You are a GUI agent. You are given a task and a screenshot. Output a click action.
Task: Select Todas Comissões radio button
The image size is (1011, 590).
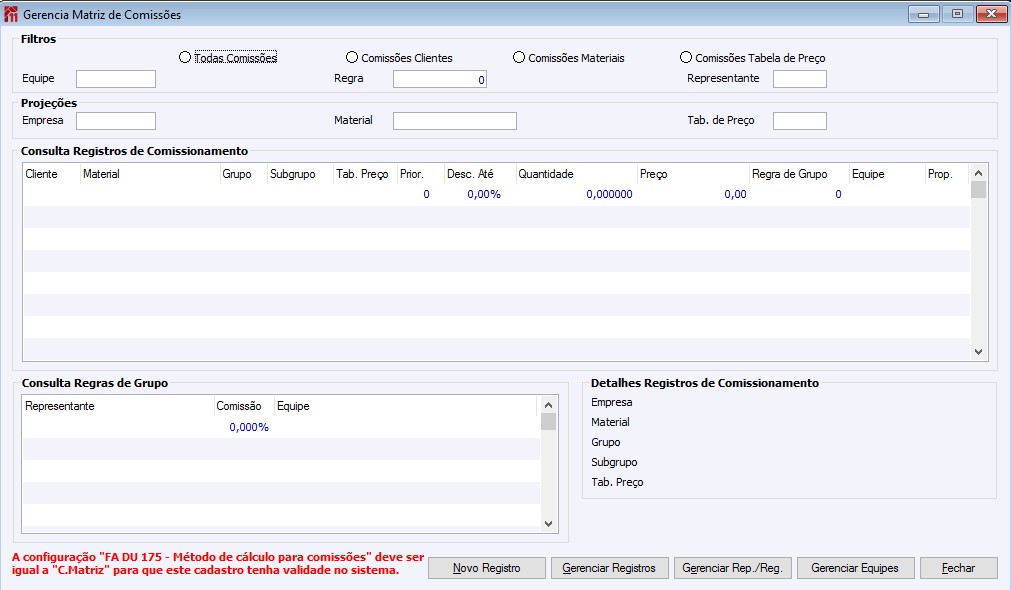click(185, 58)
